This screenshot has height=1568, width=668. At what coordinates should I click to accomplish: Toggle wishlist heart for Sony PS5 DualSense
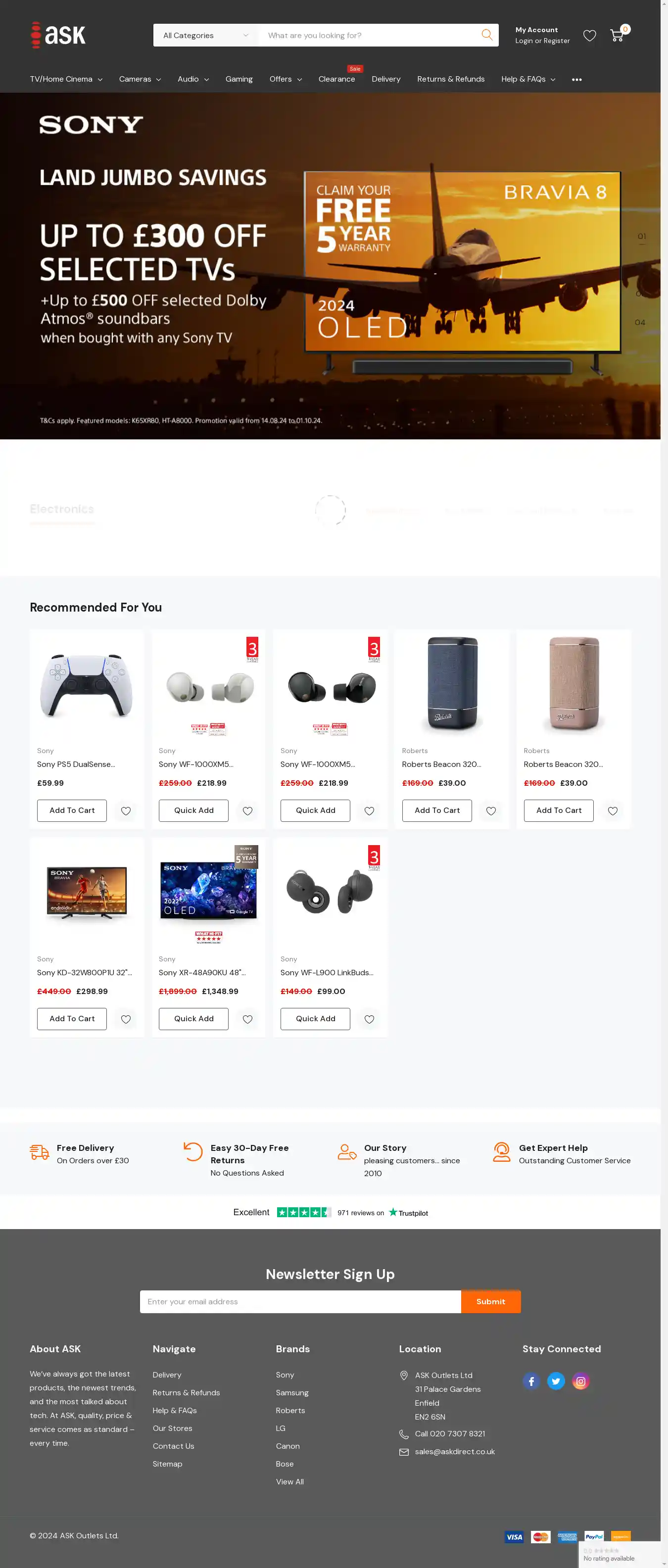(126, 811)
